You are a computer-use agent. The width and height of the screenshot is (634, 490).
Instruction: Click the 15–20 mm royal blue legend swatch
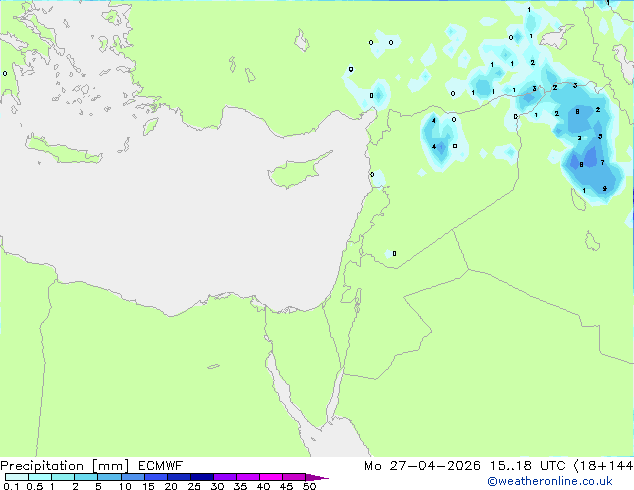(156, 477)
